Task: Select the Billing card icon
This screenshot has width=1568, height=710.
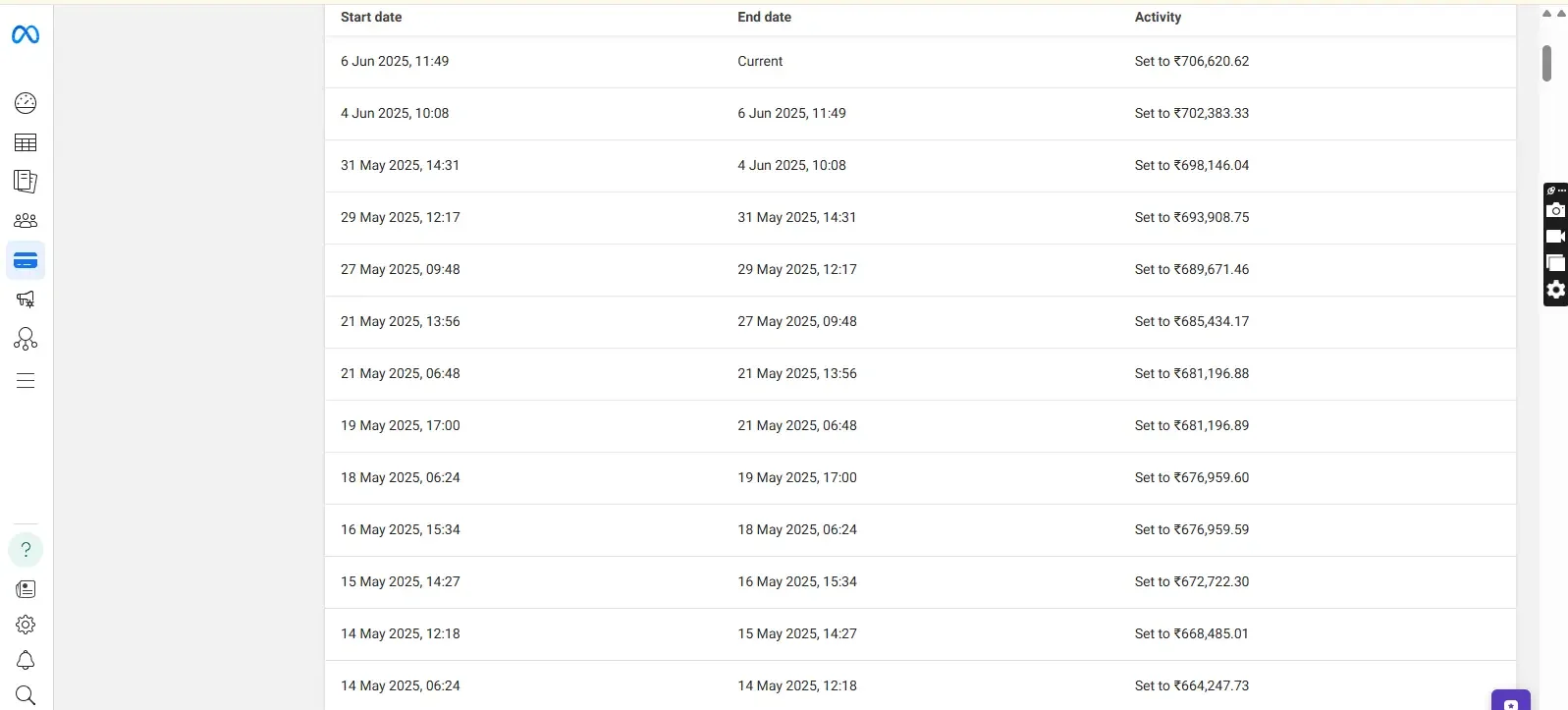Action: (x=26, y=260)
